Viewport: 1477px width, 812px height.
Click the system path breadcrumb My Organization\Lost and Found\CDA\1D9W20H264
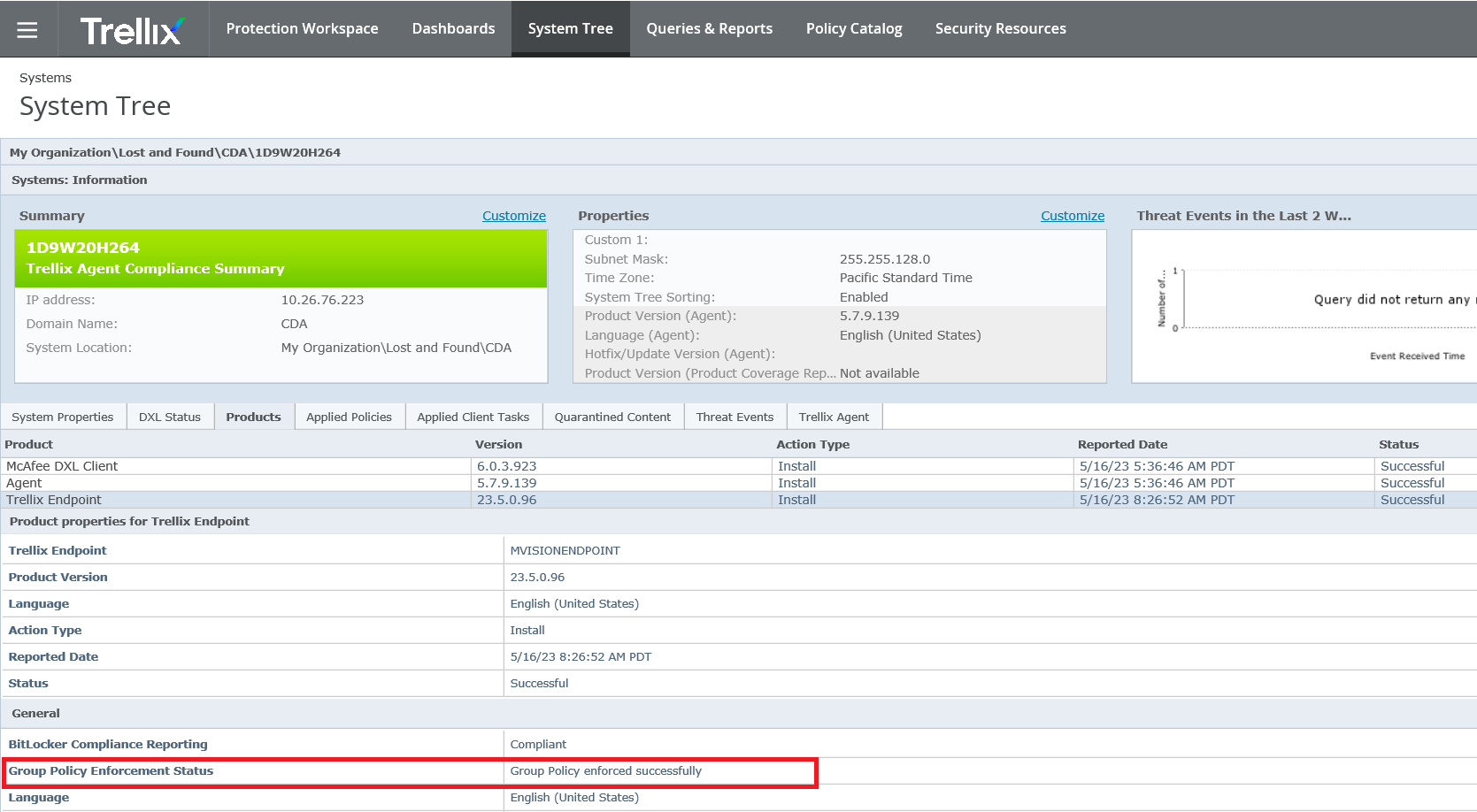[x=175, y=152]
